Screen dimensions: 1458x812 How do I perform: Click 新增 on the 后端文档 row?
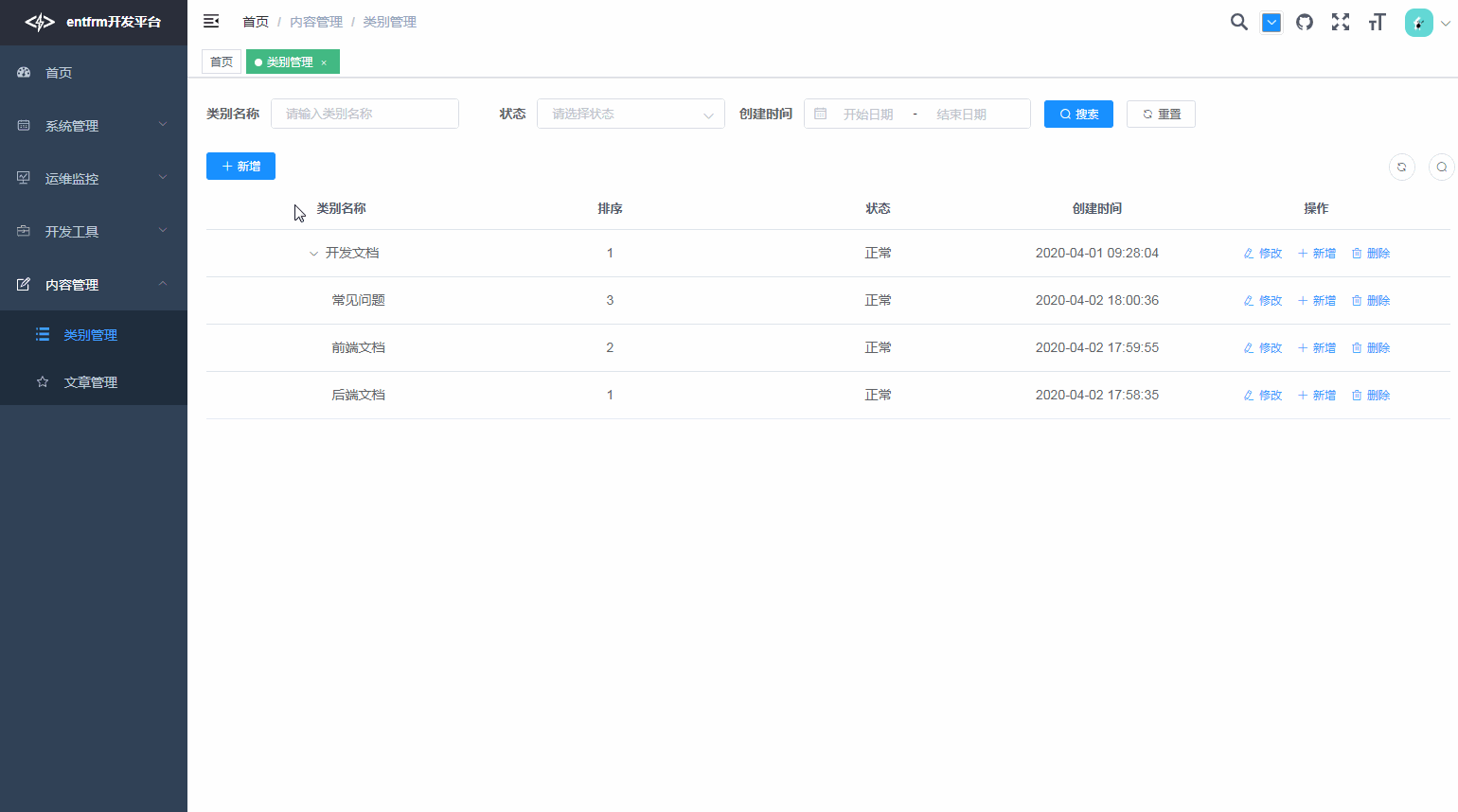[x=1317, y=395]
